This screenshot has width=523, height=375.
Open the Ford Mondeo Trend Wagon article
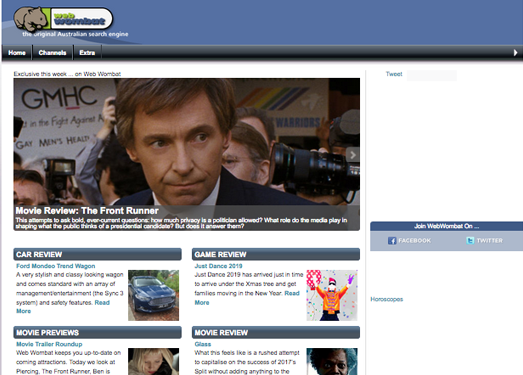click(56, 266)
